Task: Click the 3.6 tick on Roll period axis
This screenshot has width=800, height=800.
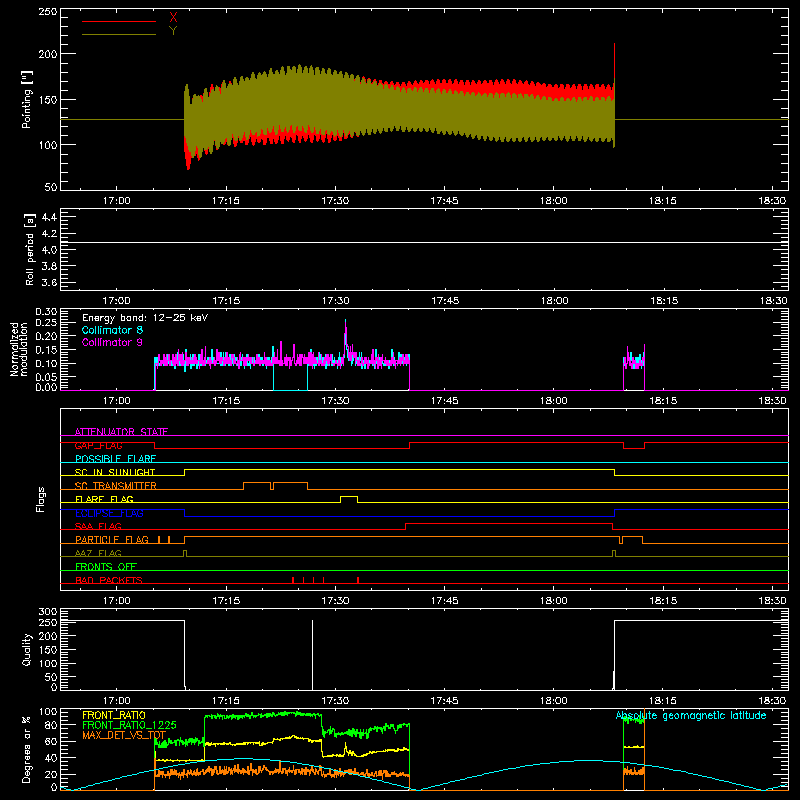Action: (49, 282)
